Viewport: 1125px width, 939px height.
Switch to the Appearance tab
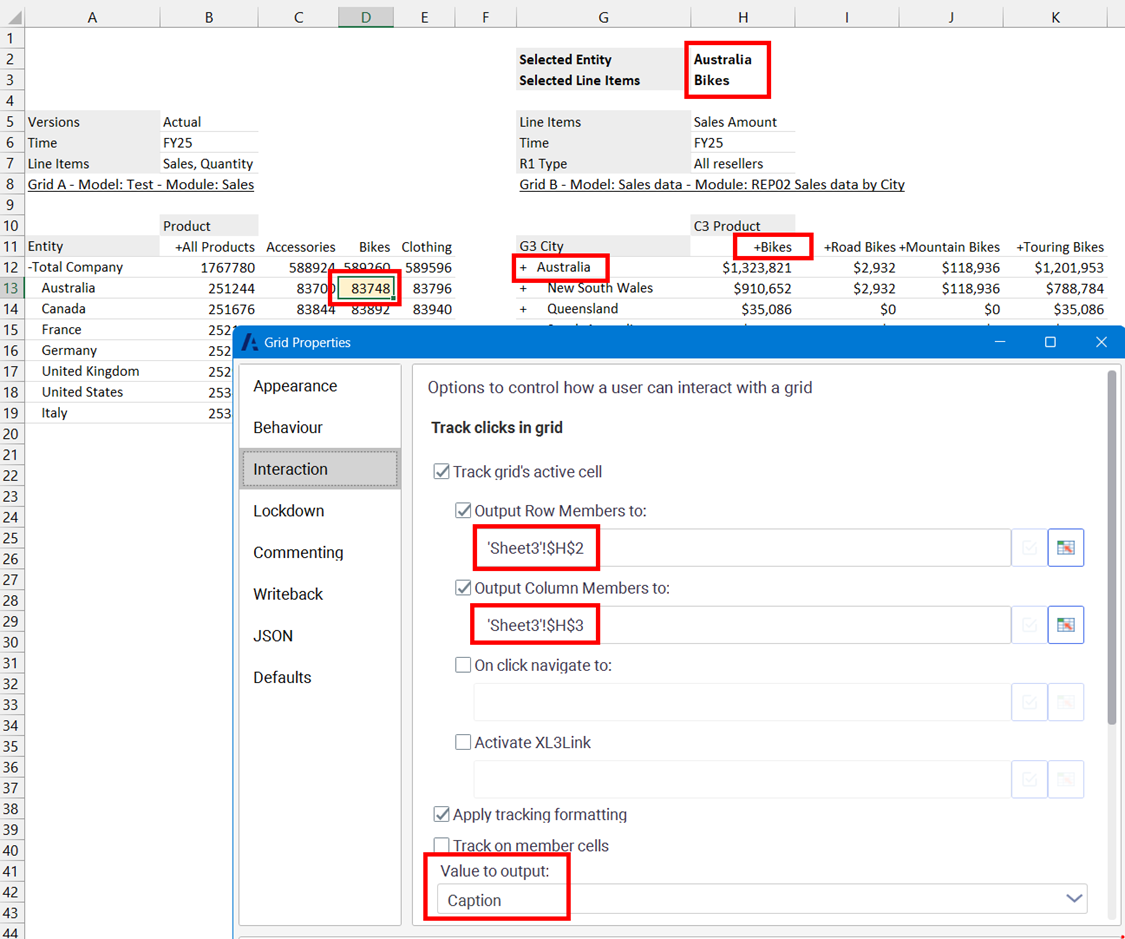point(295,386)
